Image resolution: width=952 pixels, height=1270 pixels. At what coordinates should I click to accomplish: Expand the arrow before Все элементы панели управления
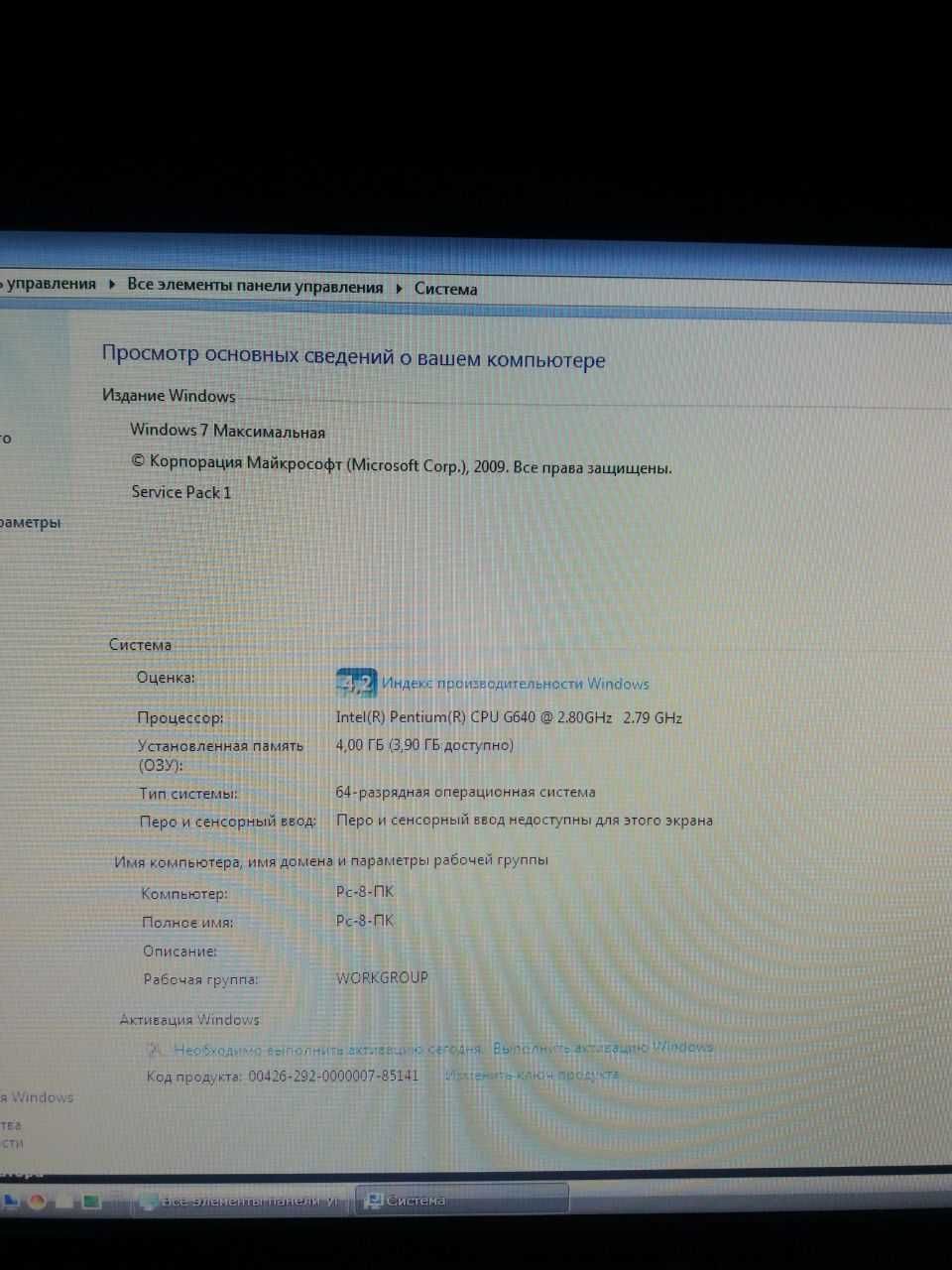tap(112, 286)
